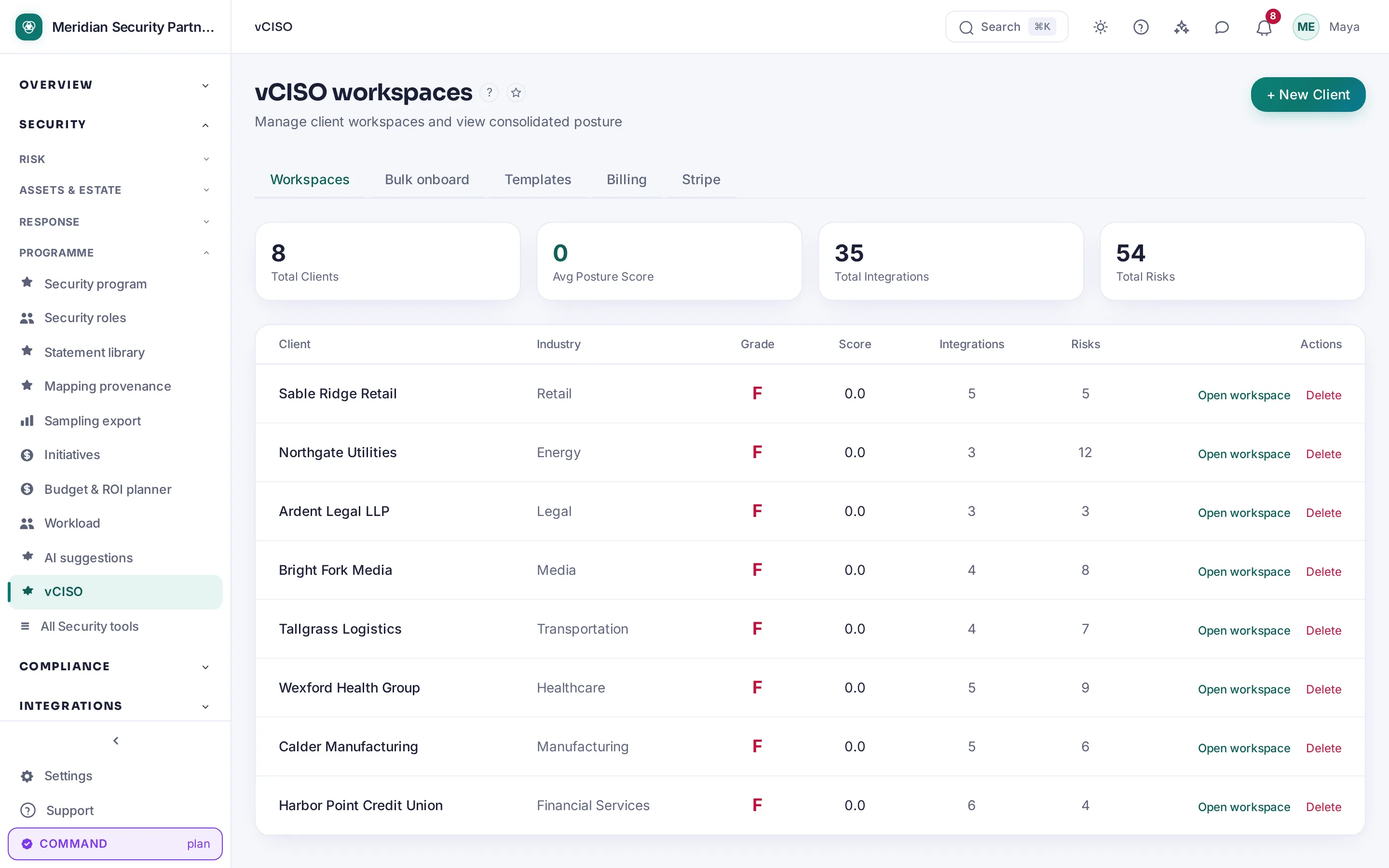The height and width of the screenshot is (868, 1389).
Task: Click the ME user avatar
Action: pyautogui.click(x=1306, y=27)
